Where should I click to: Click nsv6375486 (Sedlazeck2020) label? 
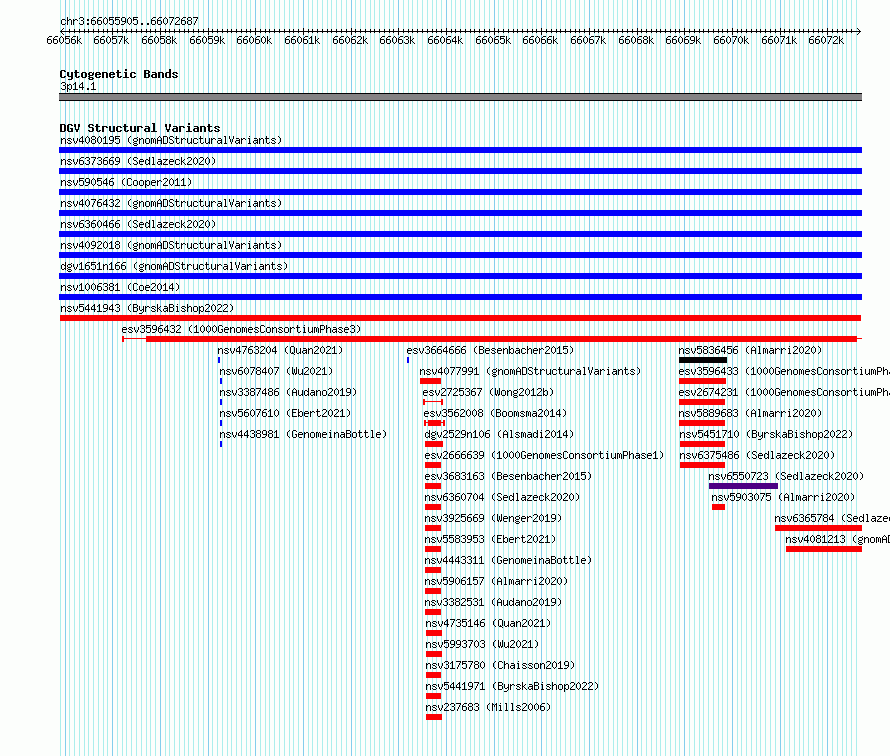(757, 455)
